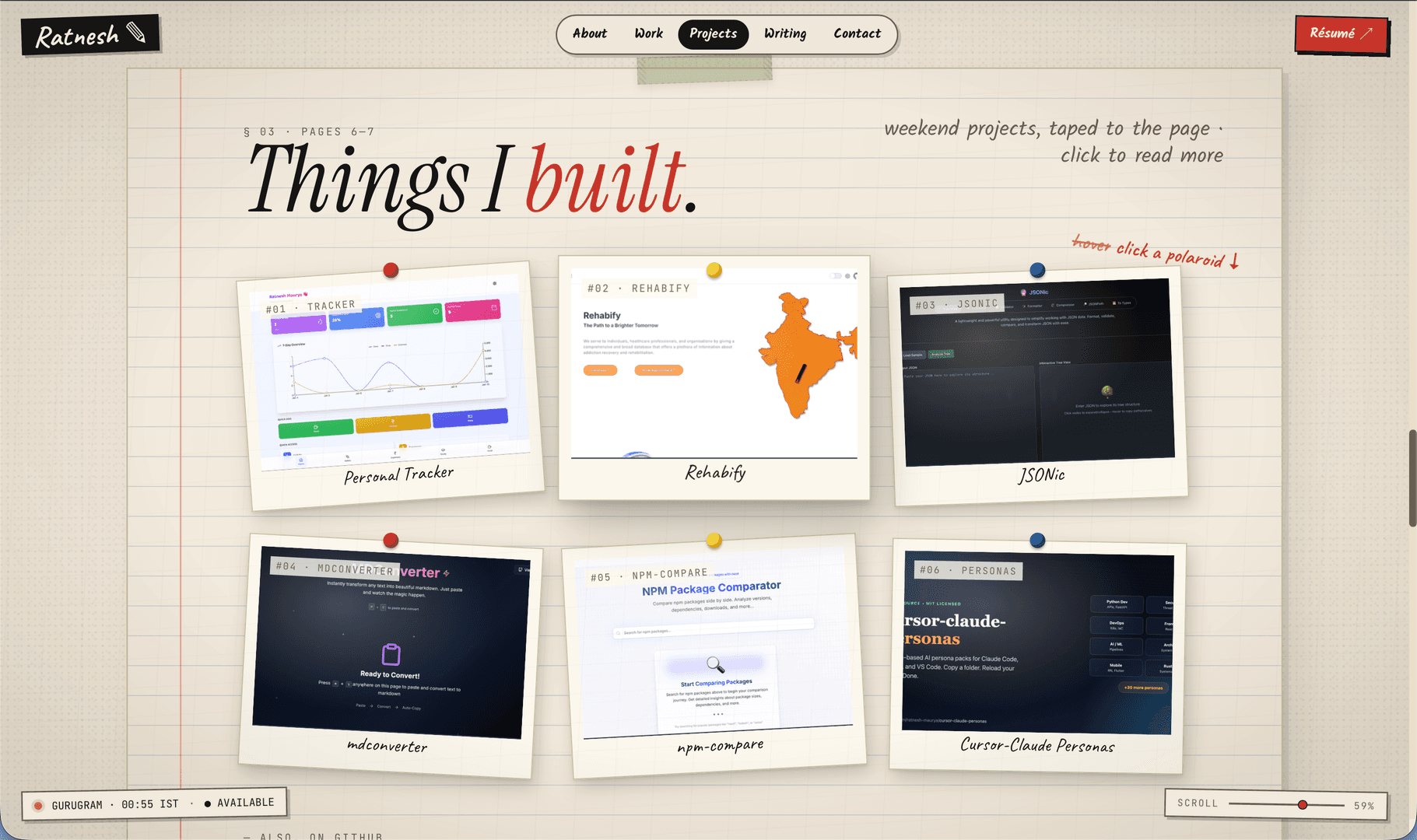Click the page vertical scrollbar thumb
Screen dimensions: 1417x840
[1412, 478]
